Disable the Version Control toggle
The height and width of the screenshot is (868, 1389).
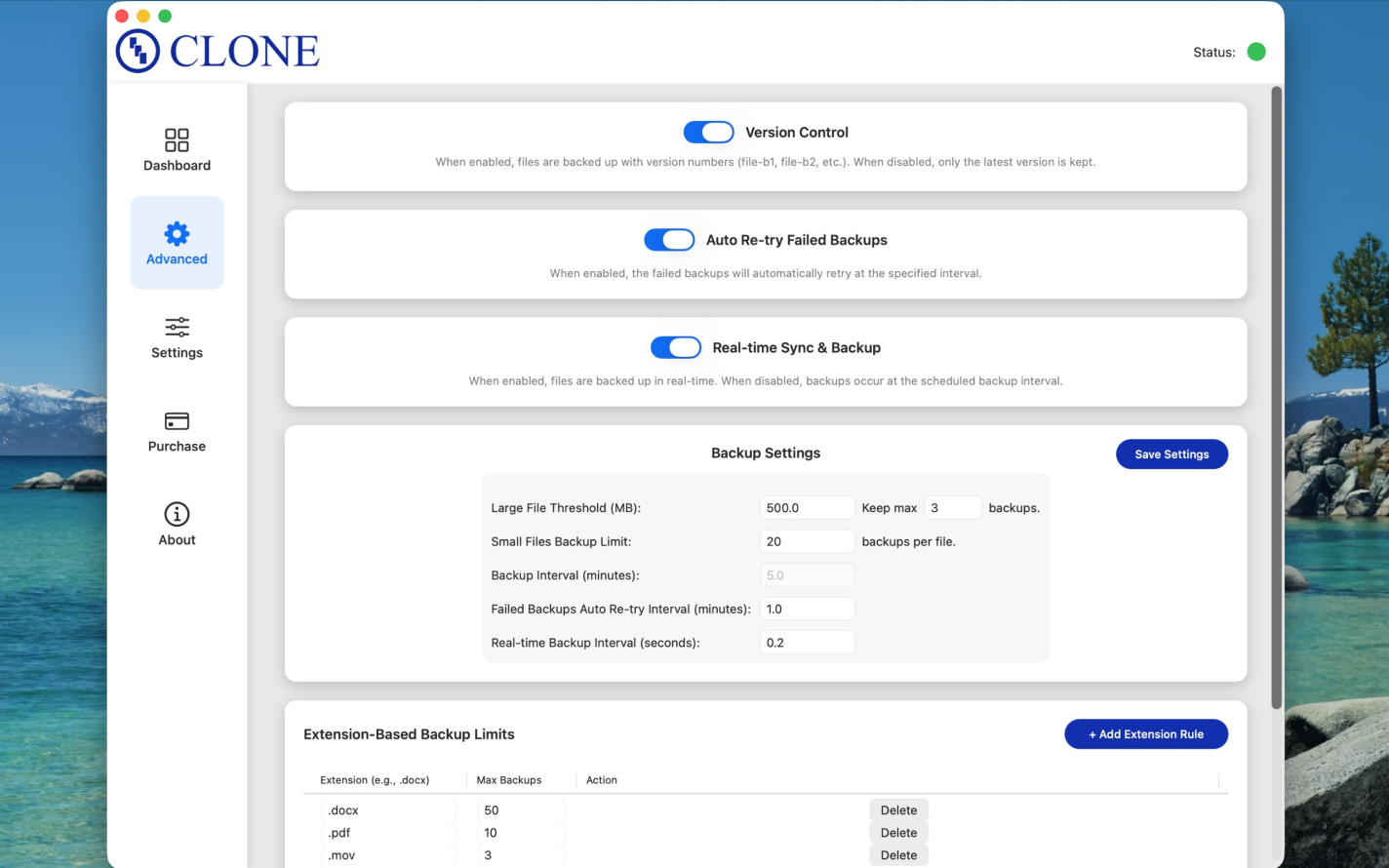[708, 132]
